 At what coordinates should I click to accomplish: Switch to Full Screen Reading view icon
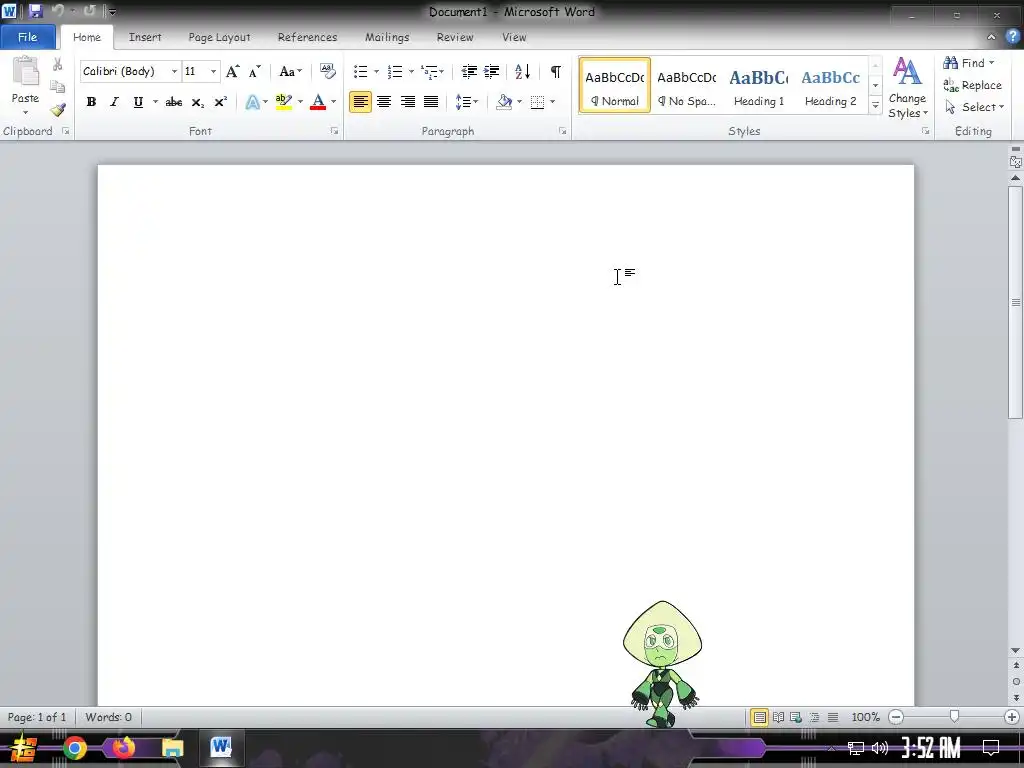point(778,717)
